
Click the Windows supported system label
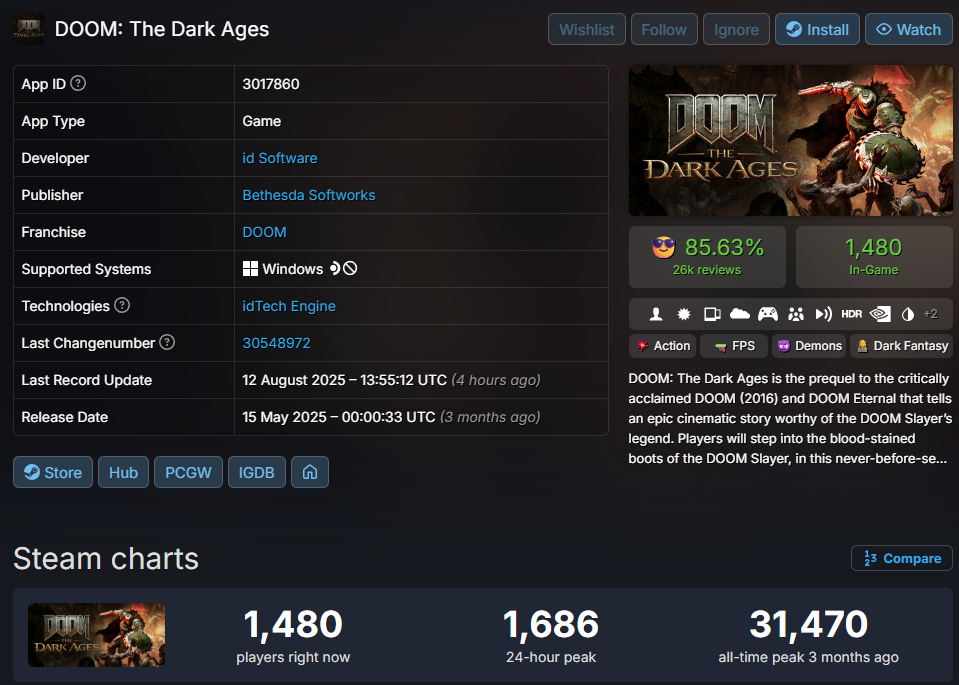coord(283,269)
